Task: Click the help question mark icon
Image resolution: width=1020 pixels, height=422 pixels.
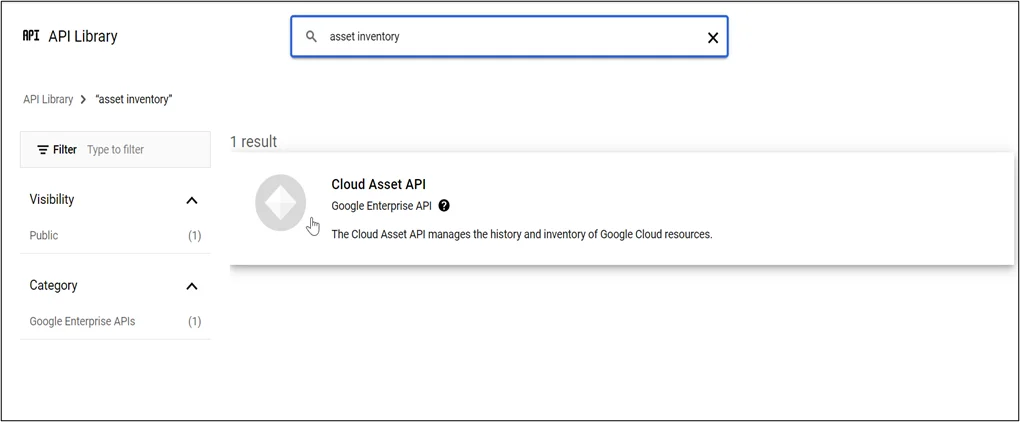Action: [x=444, y=206]
